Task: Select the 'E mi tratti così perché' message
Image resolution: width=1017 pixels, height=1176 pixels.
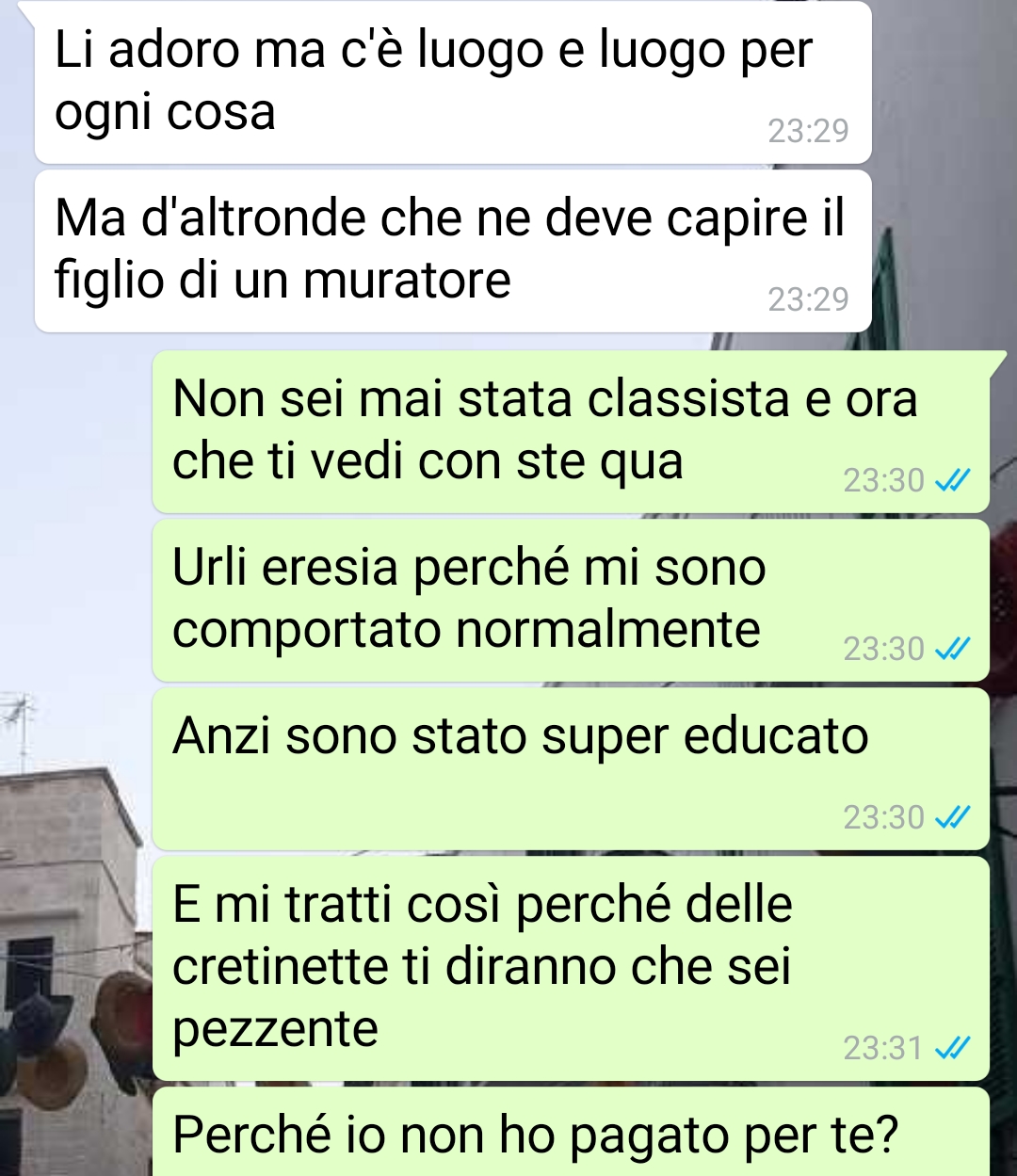Action: point(571,968)
